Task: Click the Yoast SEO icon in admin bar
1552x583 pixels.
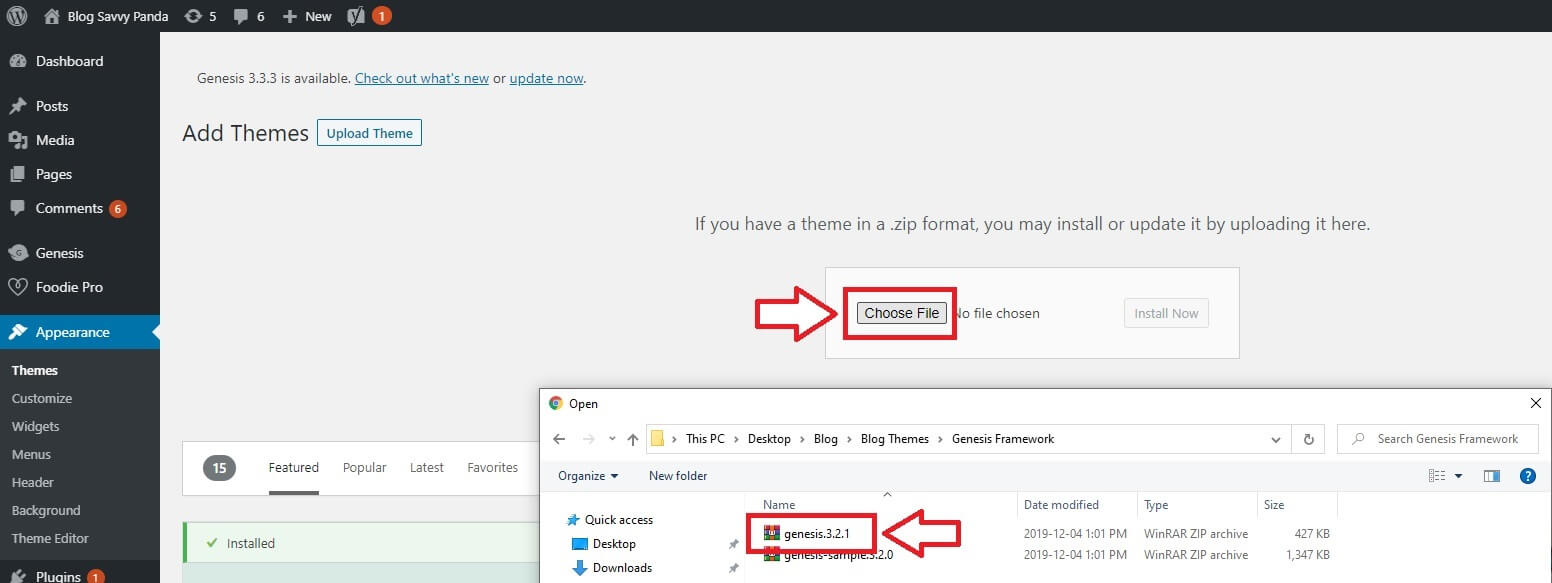Action: (x=356, y=16)
